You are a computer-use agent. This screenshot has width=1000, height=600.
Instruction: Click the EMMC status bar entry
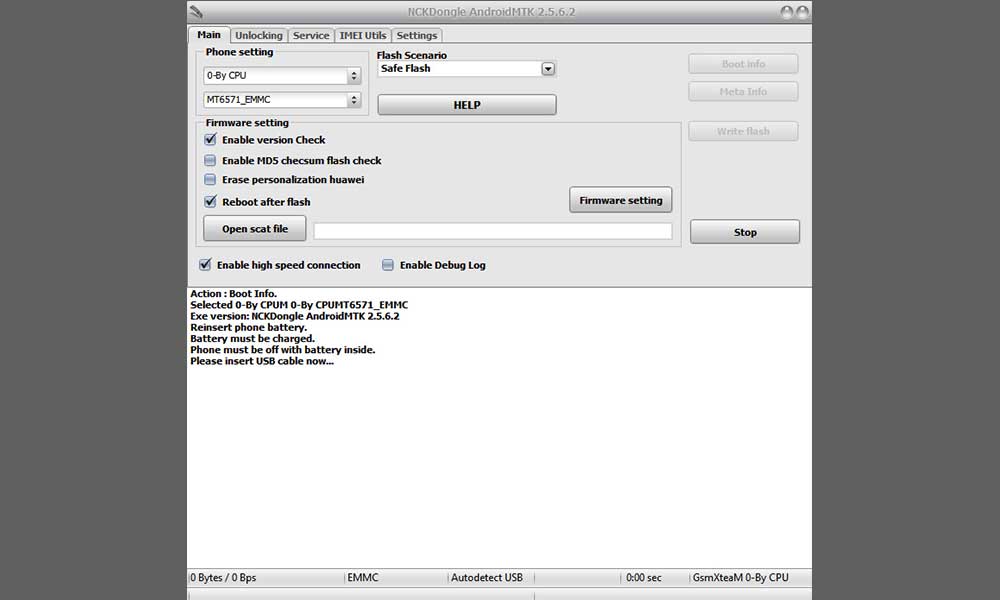(x=363, y=578)
